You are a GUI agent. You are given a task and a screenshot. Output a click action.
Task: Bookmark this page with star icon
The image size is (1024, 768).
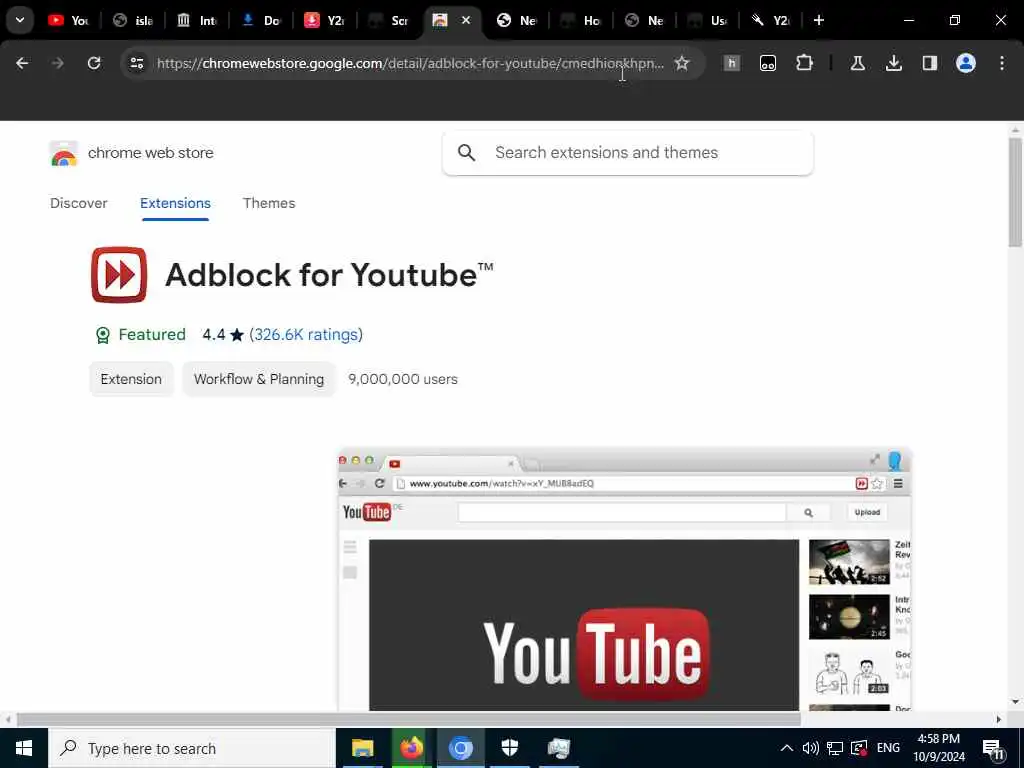682,63
